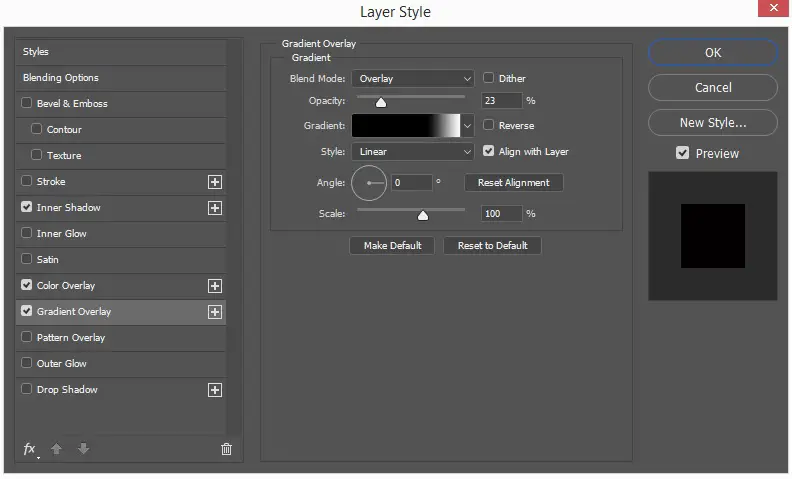
Task: Enable the Stroke checkbox
Action: pyautogui.click(x=26, y=181)
